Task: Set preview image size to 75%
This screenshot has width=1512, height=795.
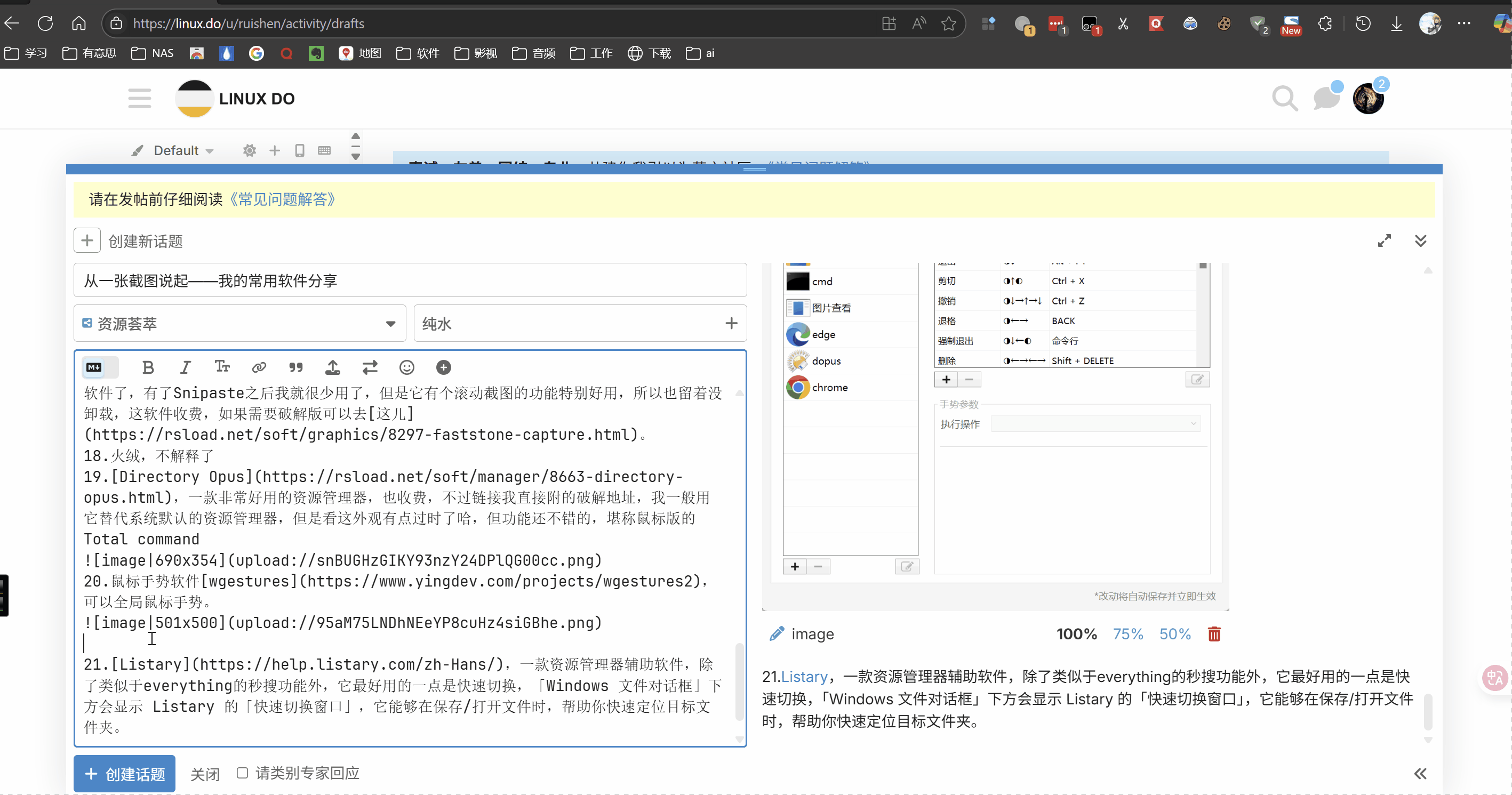Action: pos(1127,633)
